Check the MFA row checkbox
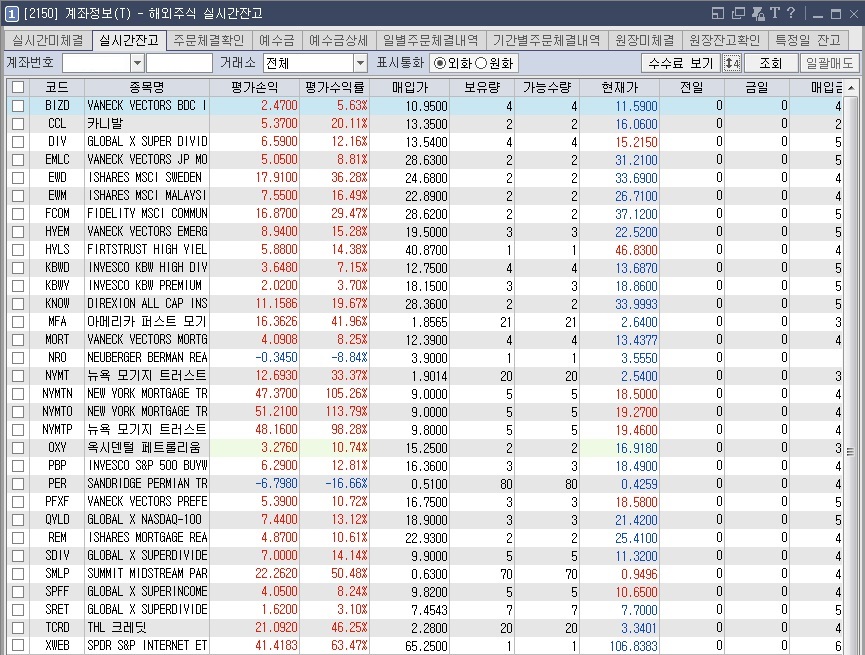The height and width of the screenshot is (655, 865). coord(18,322)
